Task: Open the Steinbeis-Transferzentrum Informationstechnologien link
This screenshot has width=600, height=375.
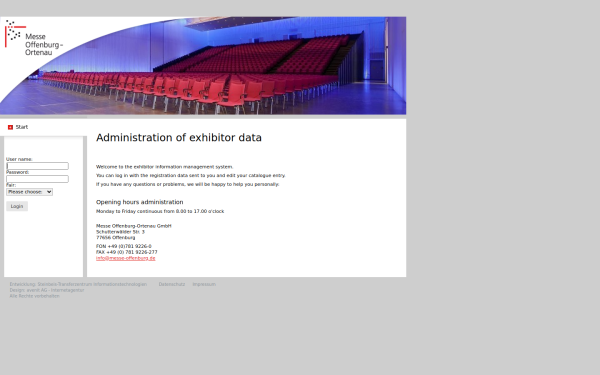Action: pos(92,284)
